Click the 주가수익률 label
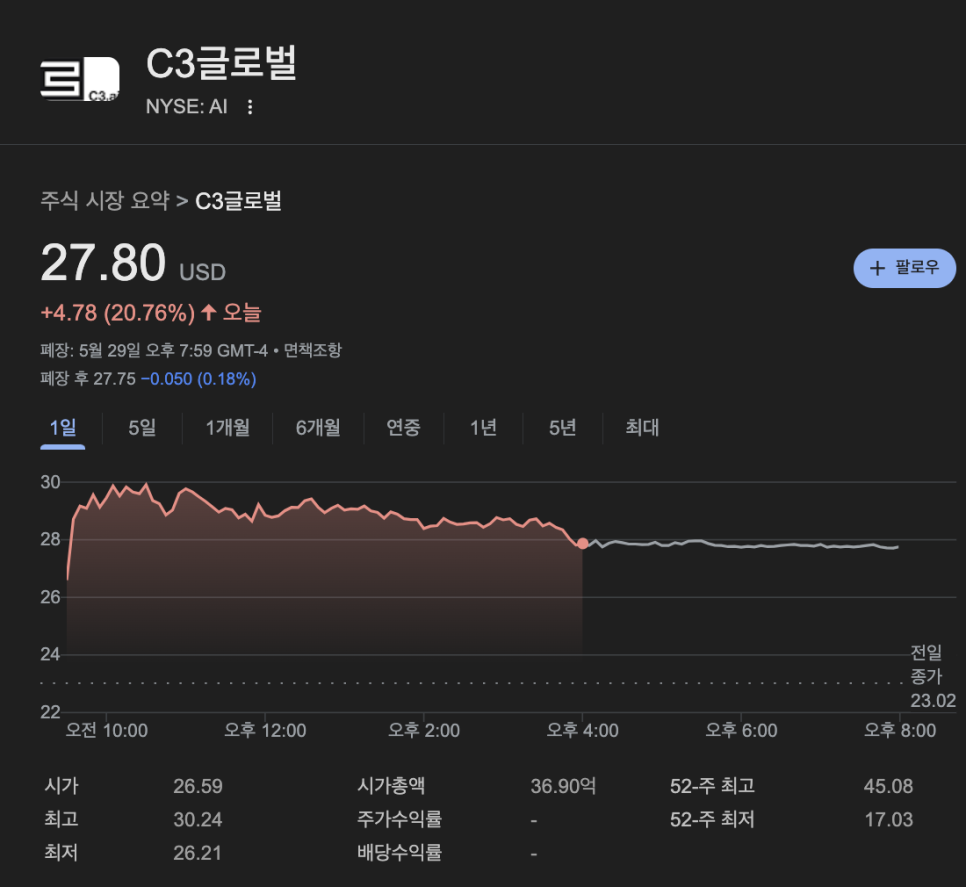The height and width of the screenshot is (887, 966). [x=399, y=819]
